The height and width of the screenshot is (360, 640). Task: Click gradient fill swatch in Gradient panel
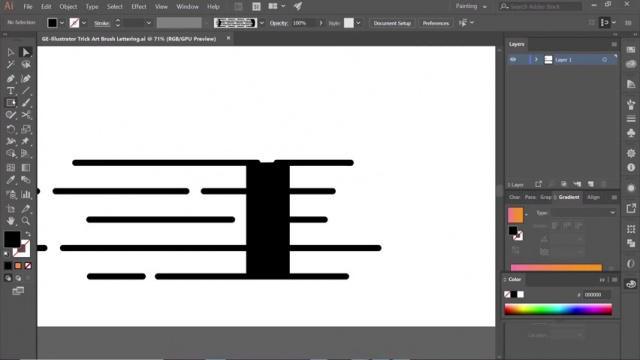click(x=515, y=215)
